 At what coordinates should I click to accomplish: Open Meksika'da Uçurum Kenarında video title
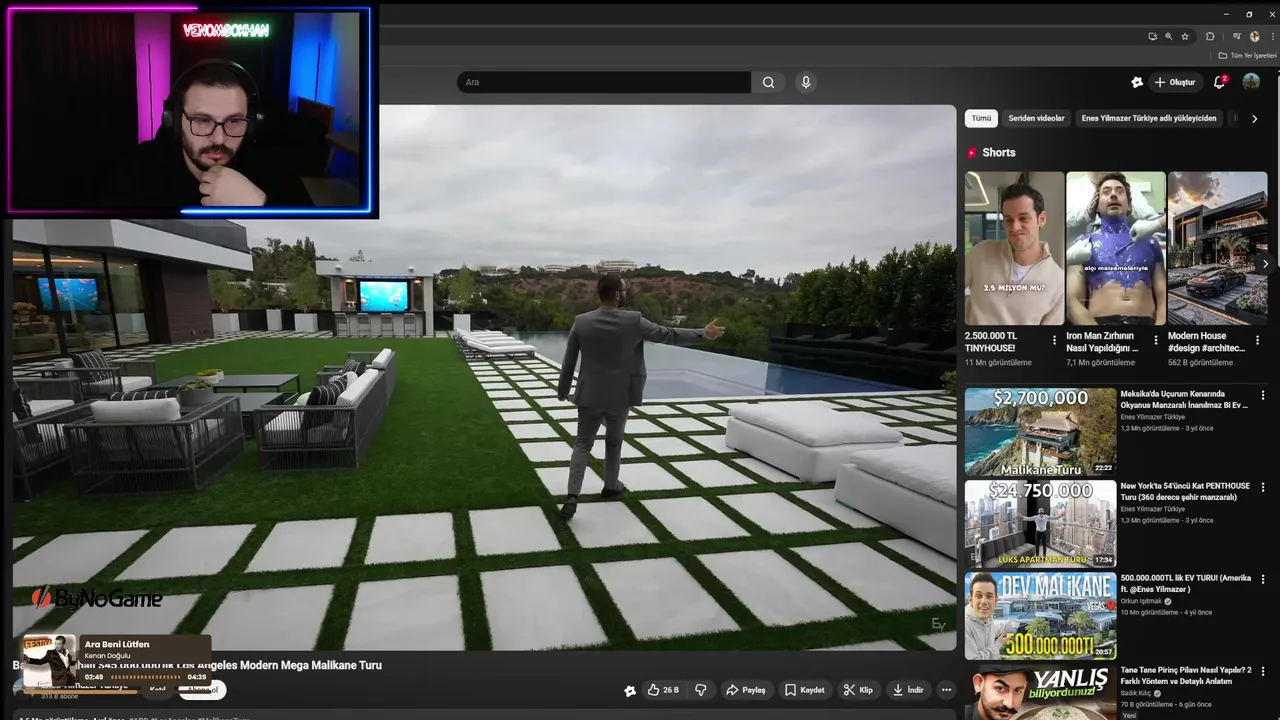tap(1184, 399)
